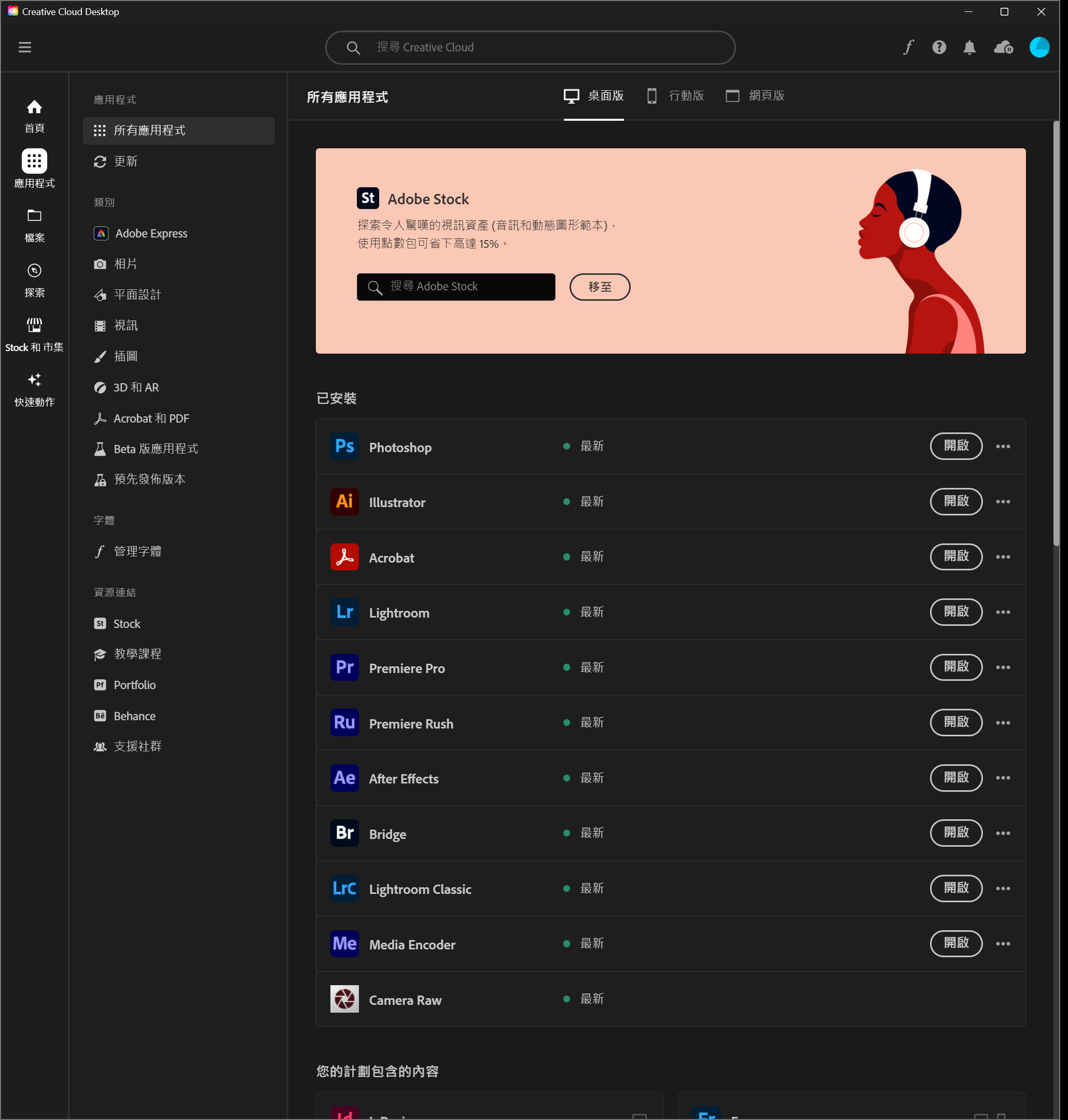Viewport: 1068px width, 1120px height.
Task: Focus the 搜尋 Adobe Stock search field
Action: (x=455, y=287)
